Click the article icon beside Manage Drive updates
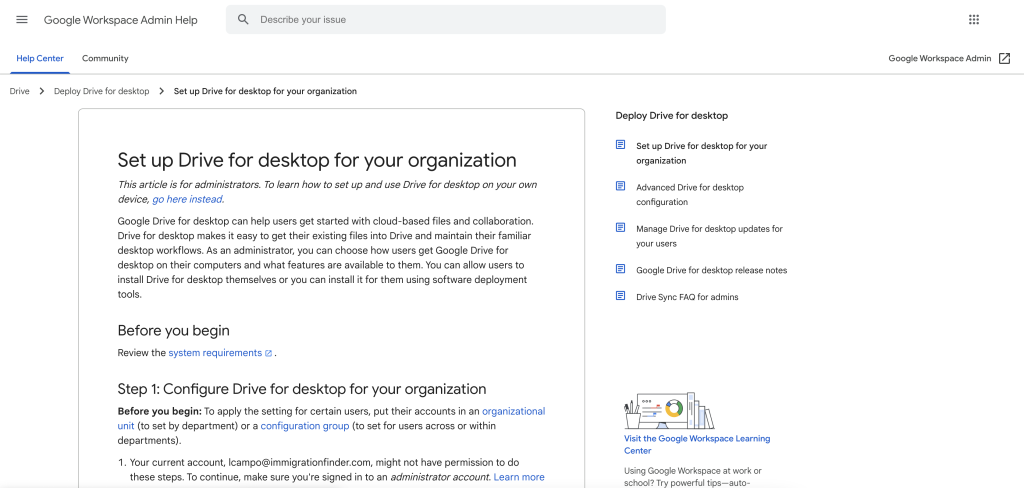The image size is (1024, 488). [x=621, y=228]
